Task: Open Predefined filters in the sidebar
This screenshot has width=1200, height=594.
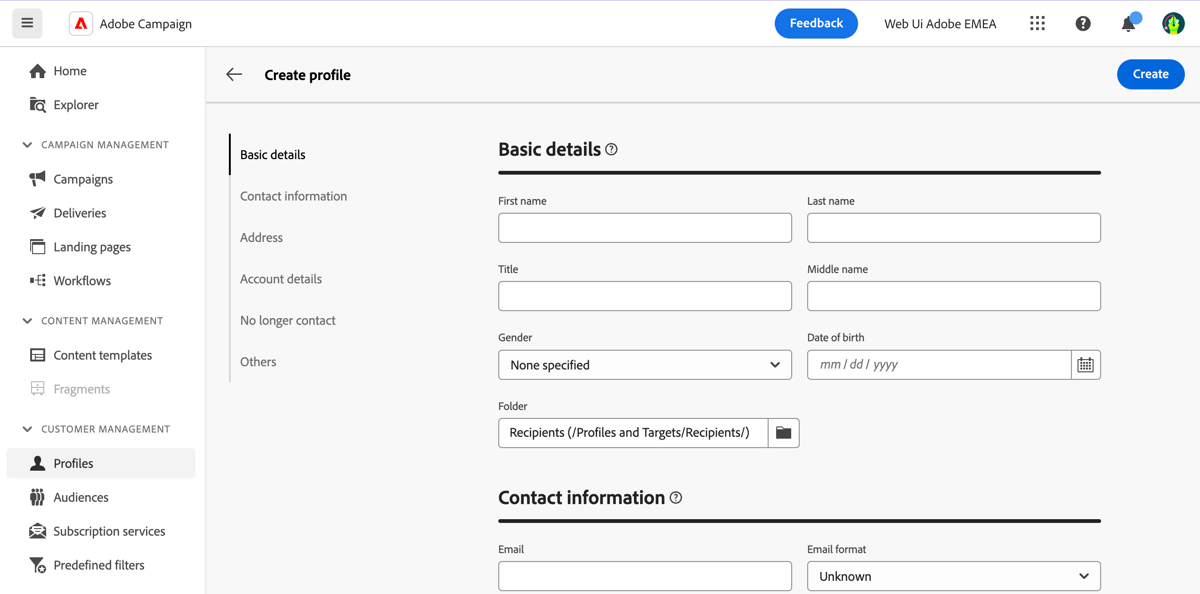Action: point(37,565)
